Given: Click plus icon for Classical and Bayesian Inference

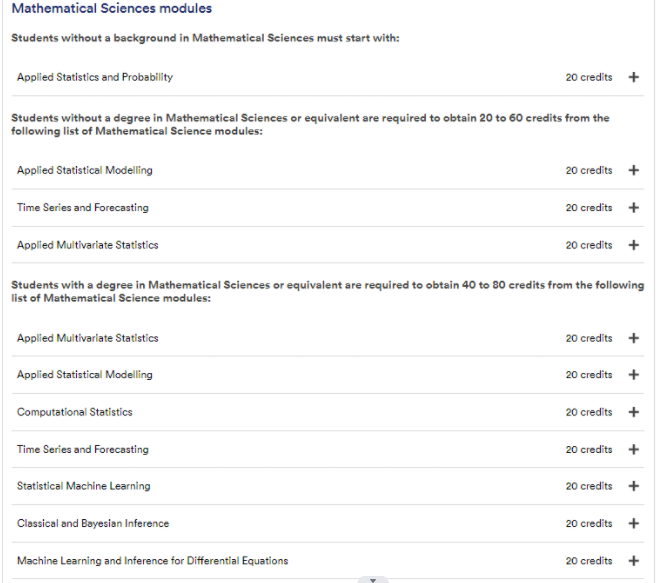Looking at the screenshot, I should pos(633,523).
